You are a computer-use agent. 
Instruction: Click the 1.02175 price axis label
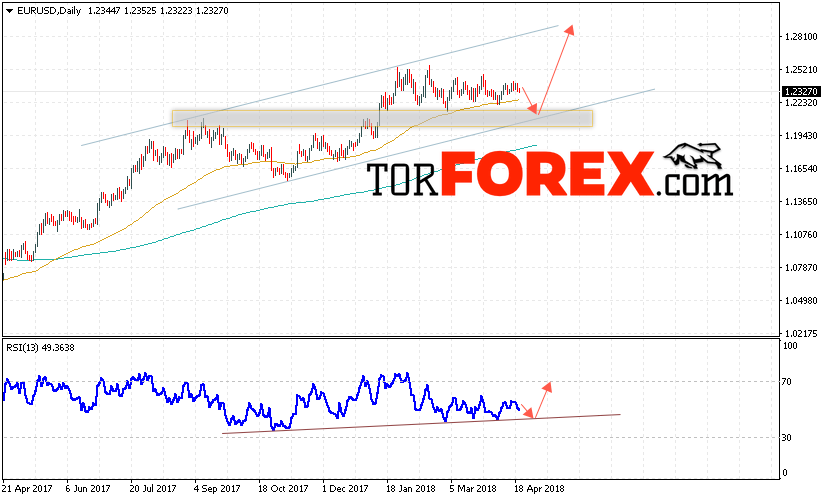[x=801, y=333]
